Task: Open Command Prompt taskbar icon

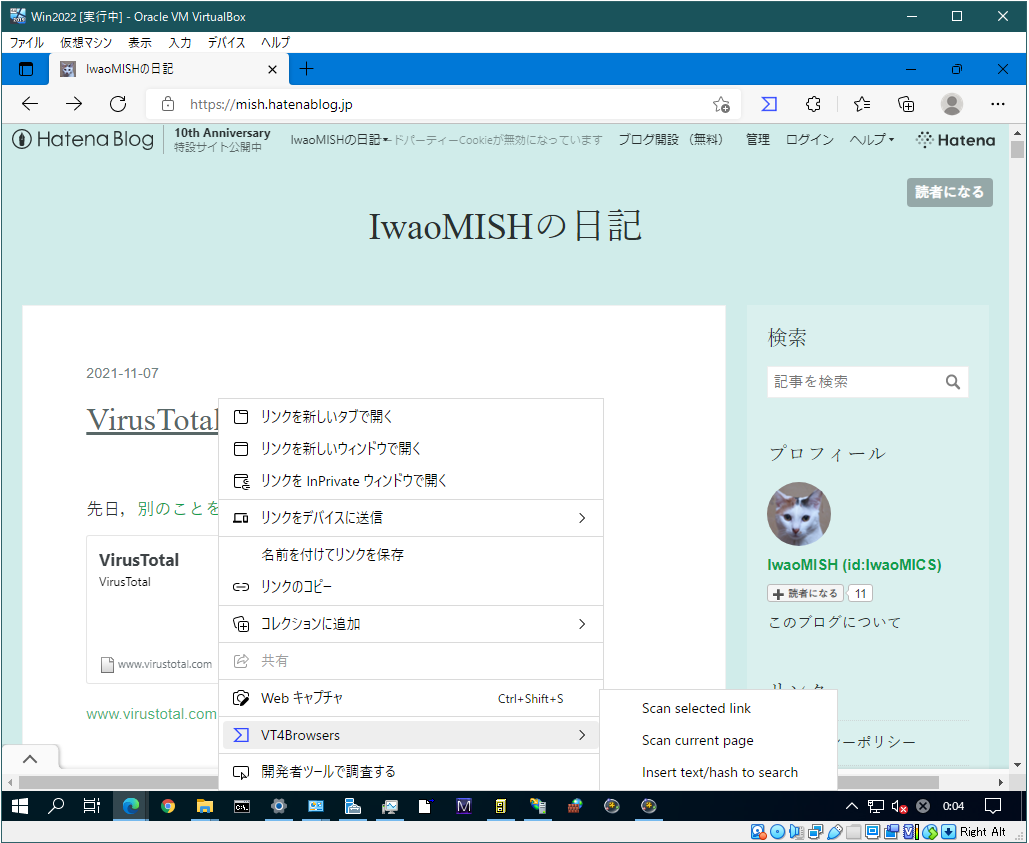Action: pos(242,806)
